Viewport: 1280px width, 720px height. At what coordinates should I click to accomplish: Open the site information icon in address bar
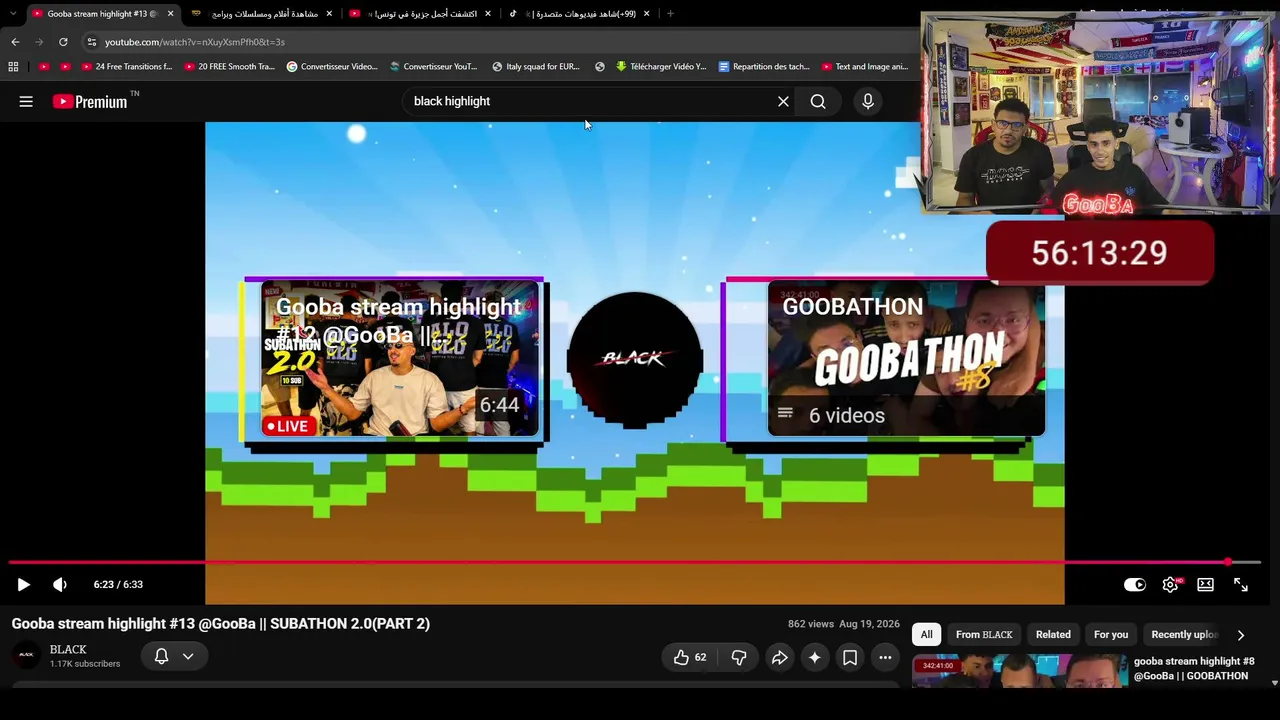91,42
